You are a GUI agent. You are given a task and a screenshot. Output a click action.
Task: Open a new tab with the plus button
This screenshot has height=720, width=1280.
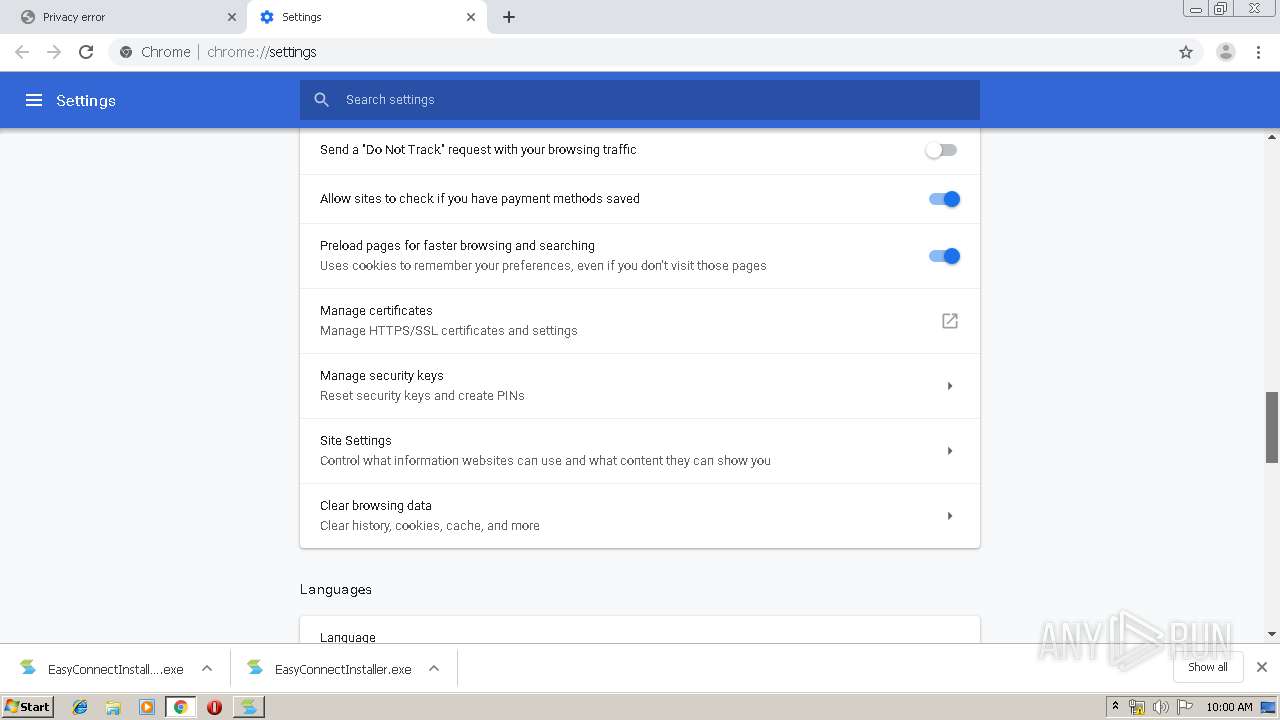(x=508, y=17)
